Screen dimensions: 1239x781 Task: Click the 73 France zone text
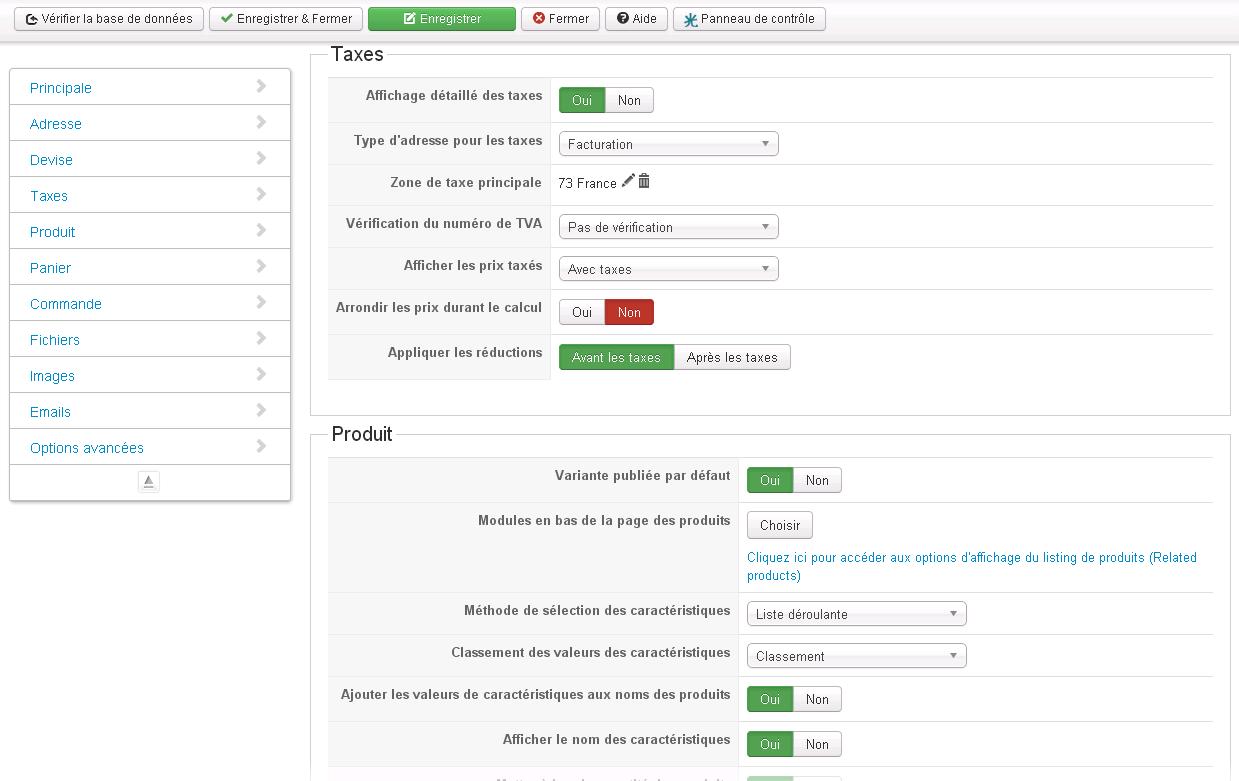point(588,183)
